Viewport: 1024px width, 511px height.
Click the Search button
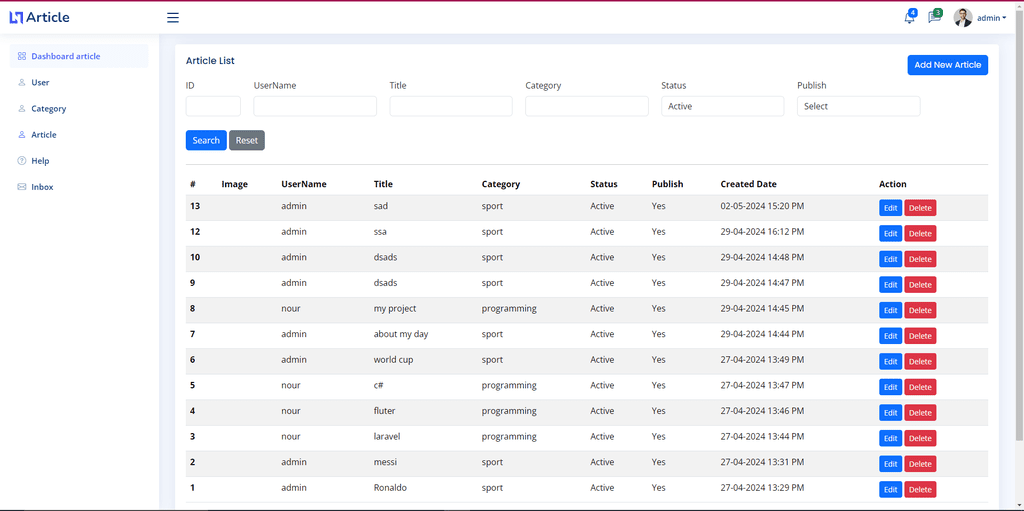click(x=206, y=140)
